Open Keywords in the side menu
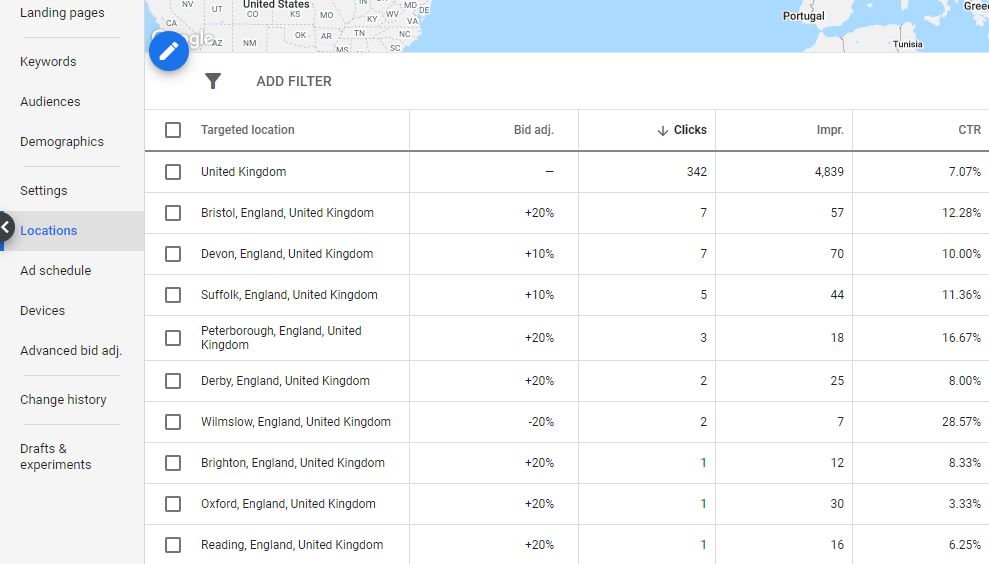 click(48, 62)
